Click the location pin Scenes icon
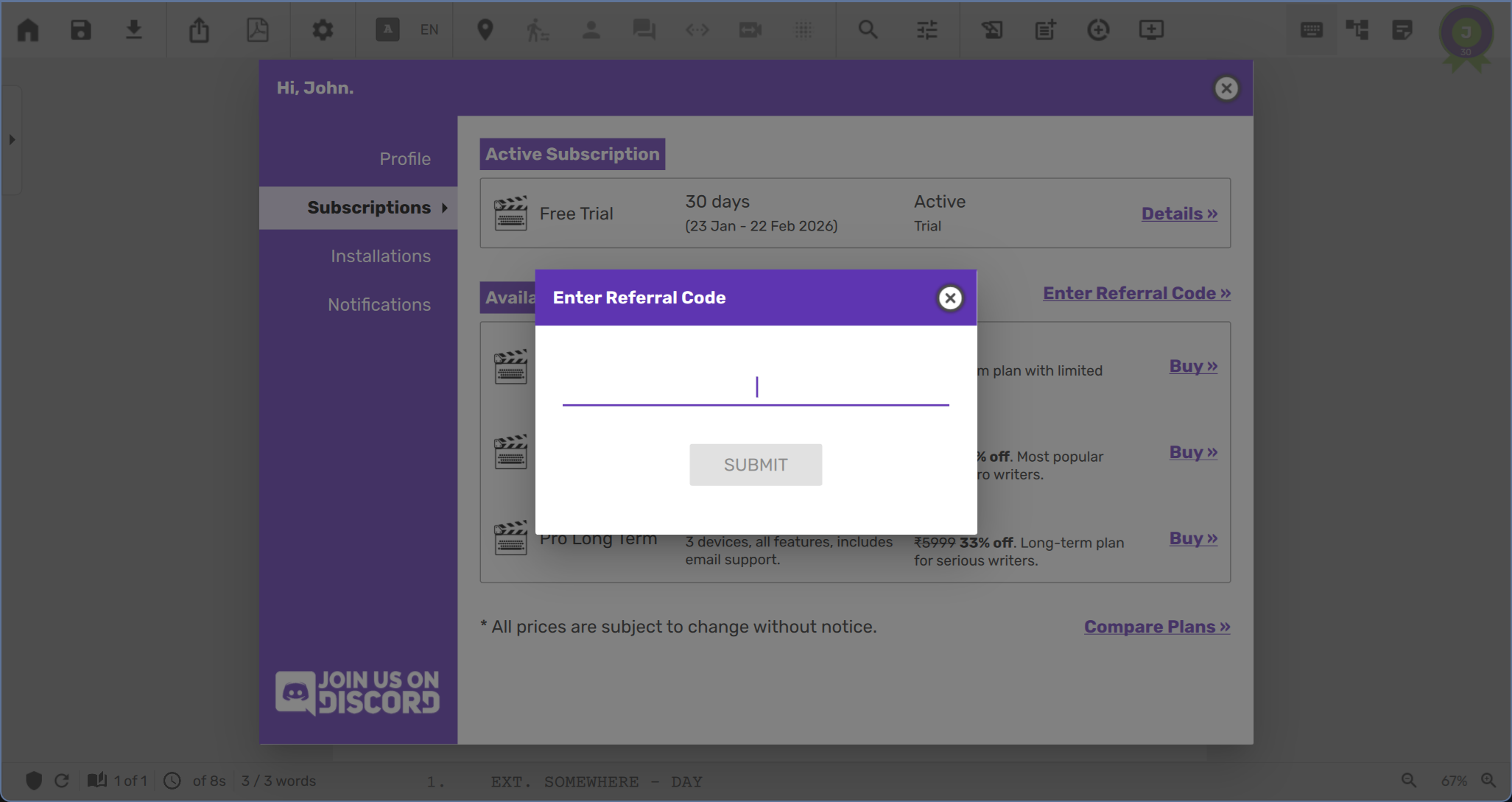The image size is (1512, 802). [485, 30]
